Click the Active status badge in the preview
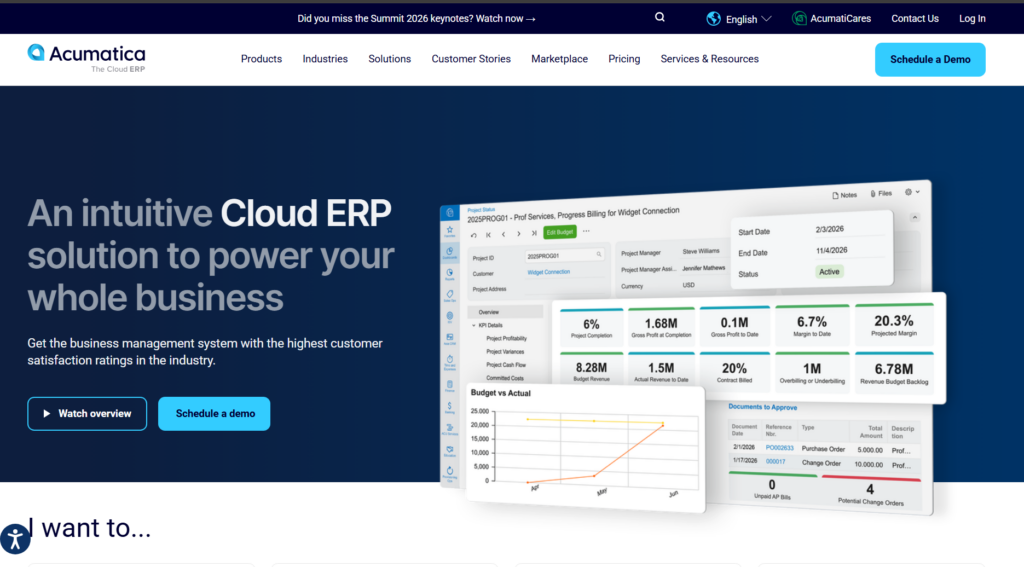This screenshot has width=1024, height=567. coord(829,272)
